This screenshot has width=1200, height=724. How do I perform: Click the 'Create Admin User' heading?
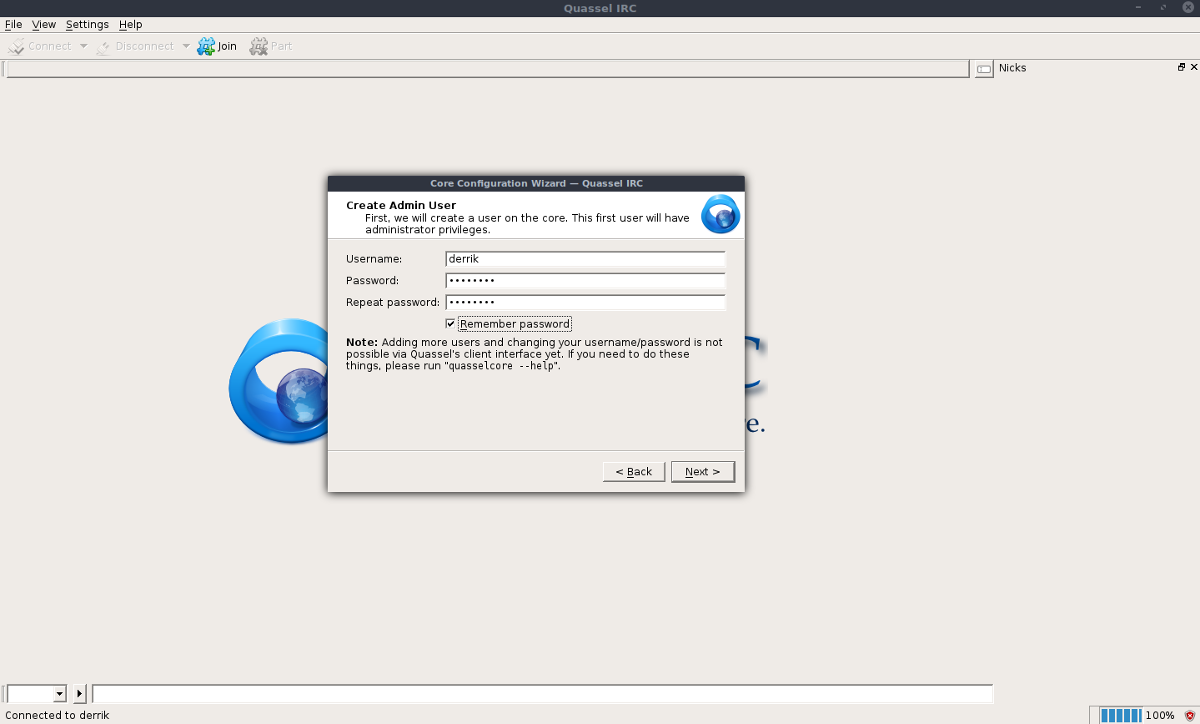pyautogui.click(x=401, y=205)
